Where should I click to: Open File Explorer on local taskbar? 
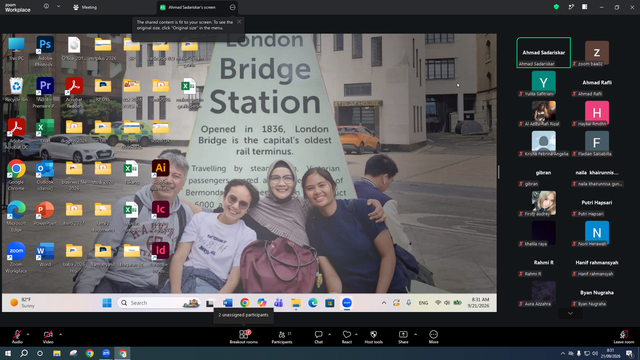[x=57, y=353]
